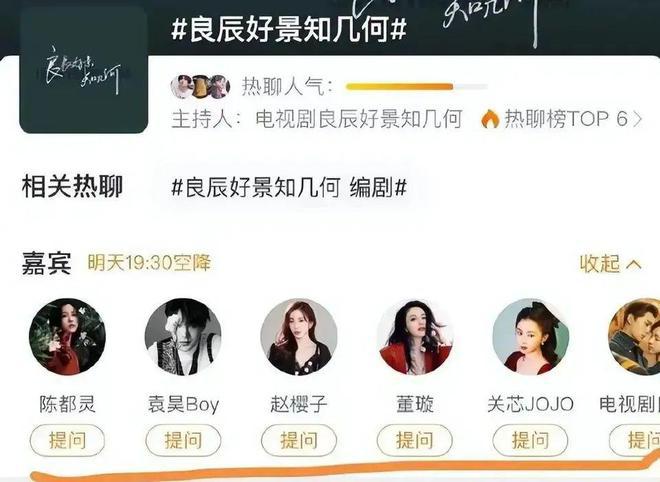Open related topic #良辰好景知几何 编剧#
The image size is (660, 482).
289,187
